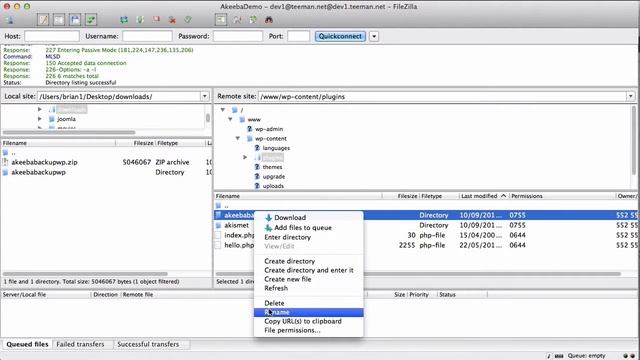Viewport: 640px width, 360px height.
Task: Open the binoculars file search icon
Action: click(x=269, y=20)
